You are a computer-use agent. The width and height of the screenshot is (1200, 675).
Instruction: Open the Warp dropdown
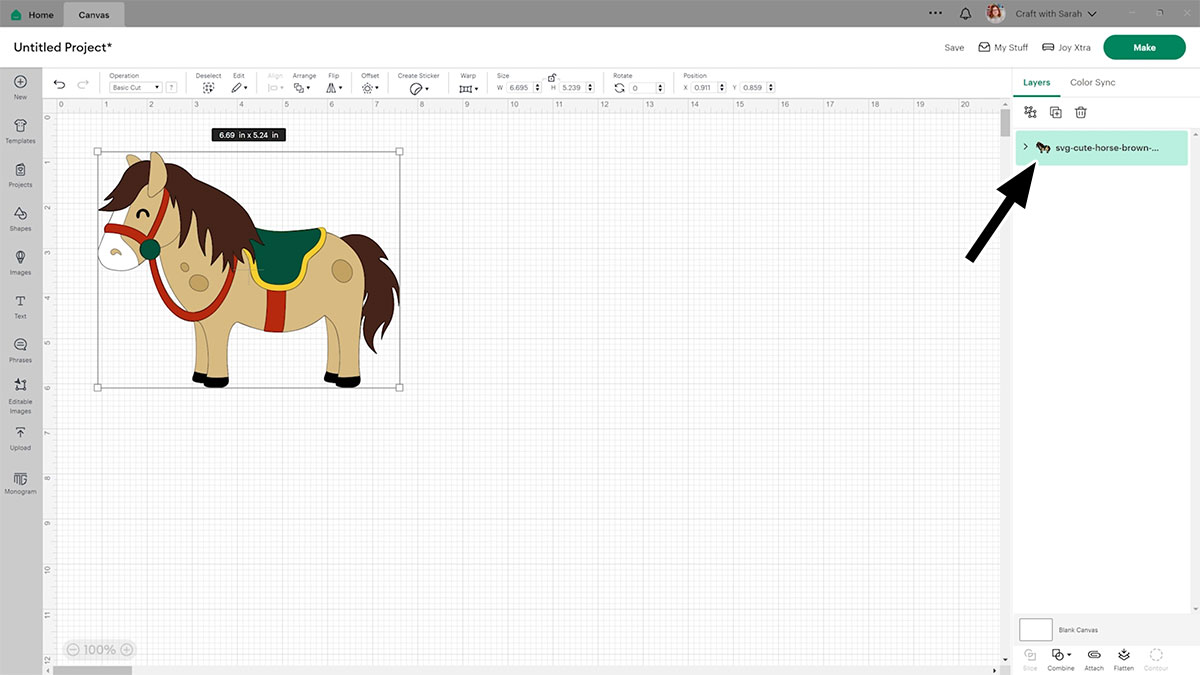[x=468, y=88]
